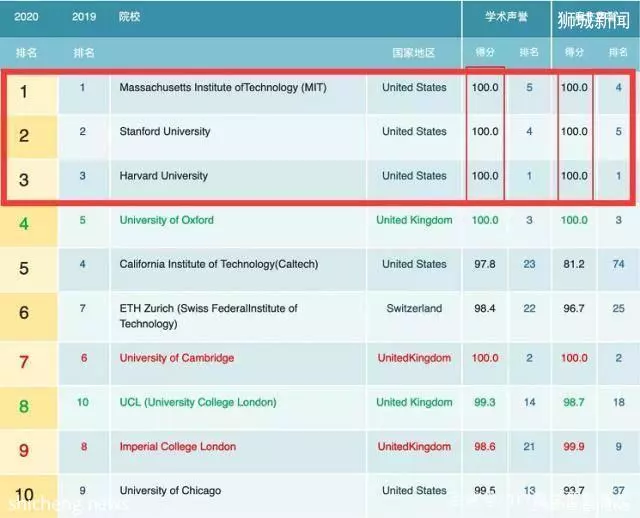Click the 院校 column header
Image resolution: width=640 pixels, height=518 pixels.
(129, 17)
